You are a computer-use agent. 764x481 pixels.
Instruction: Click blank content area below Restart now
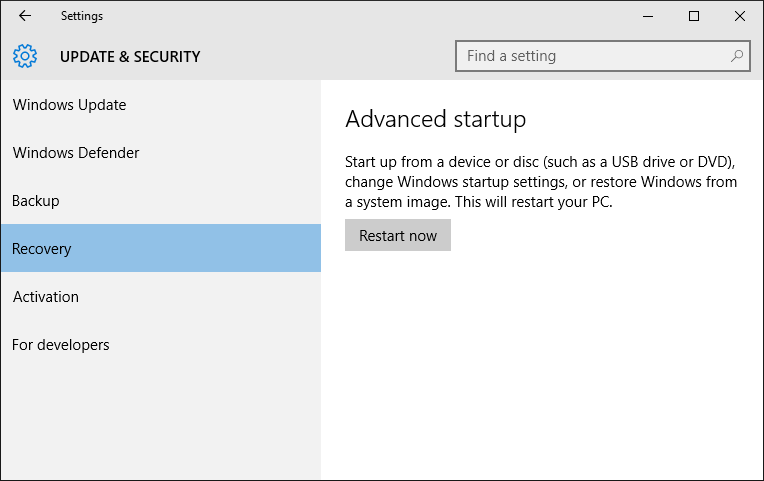(540, 370)
